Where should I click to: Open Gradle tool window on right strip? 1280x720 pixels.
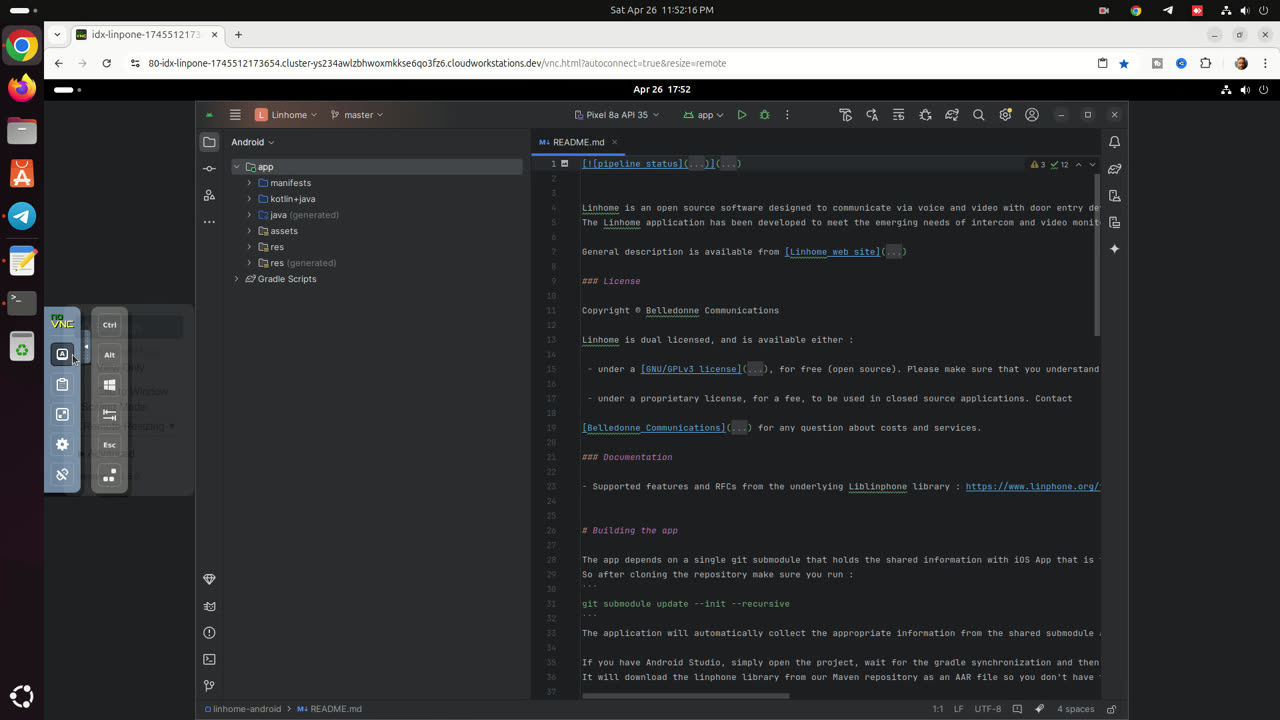point(1114,169)
